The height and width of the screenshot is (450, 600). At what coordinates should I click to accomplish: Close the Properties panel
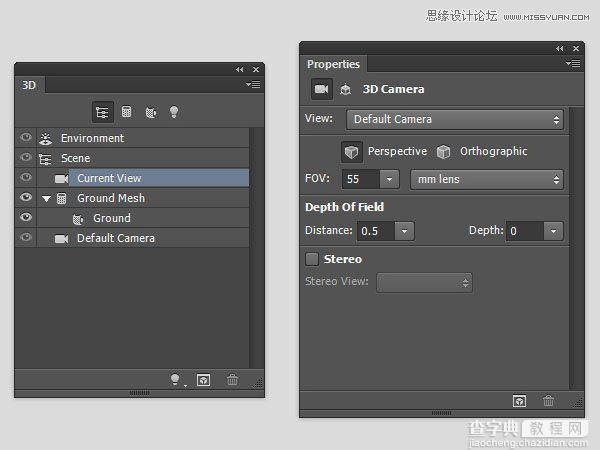[576, 48]
